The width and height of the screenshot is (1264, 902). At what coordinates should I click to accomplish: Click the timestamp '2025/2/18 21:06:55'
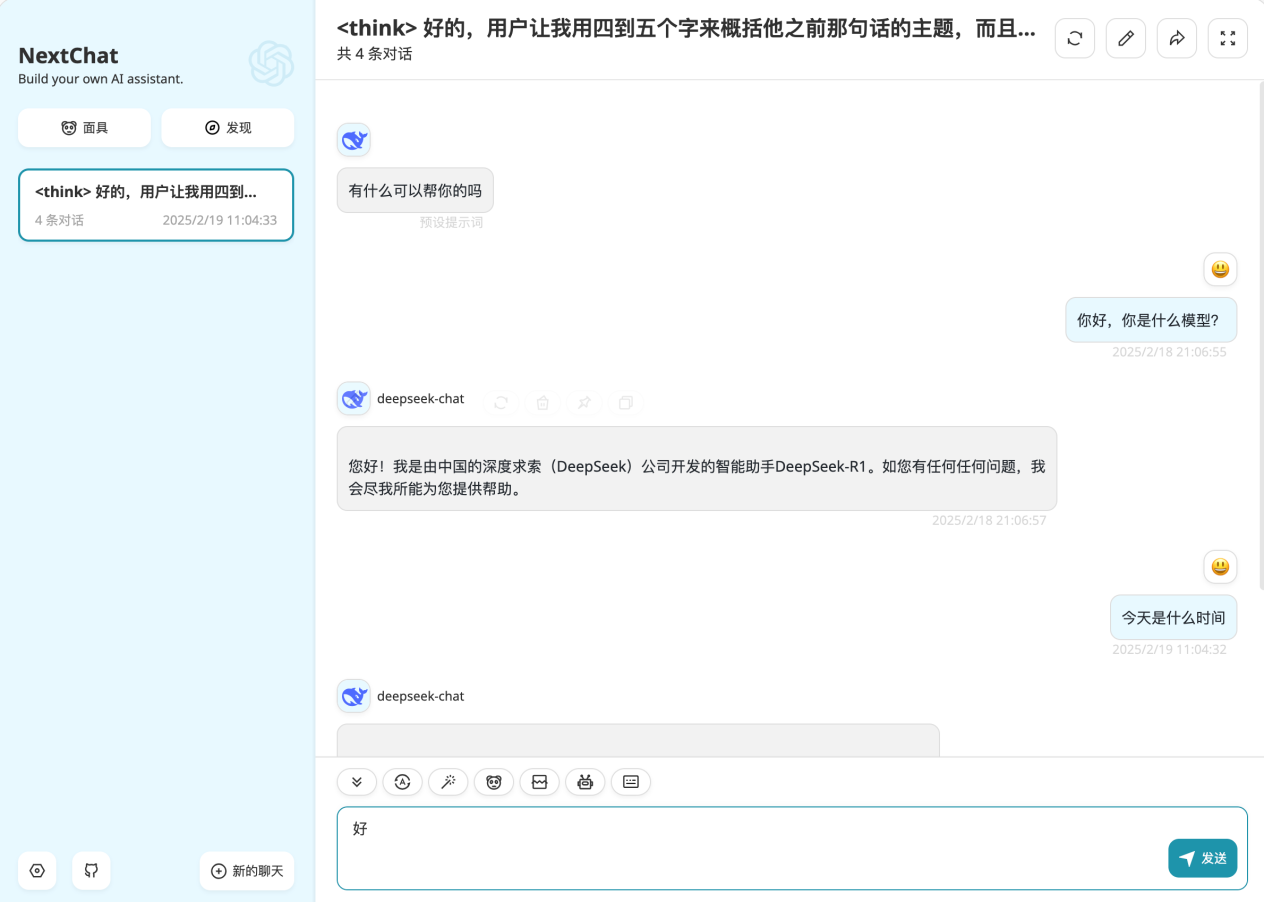(1169, 352)
